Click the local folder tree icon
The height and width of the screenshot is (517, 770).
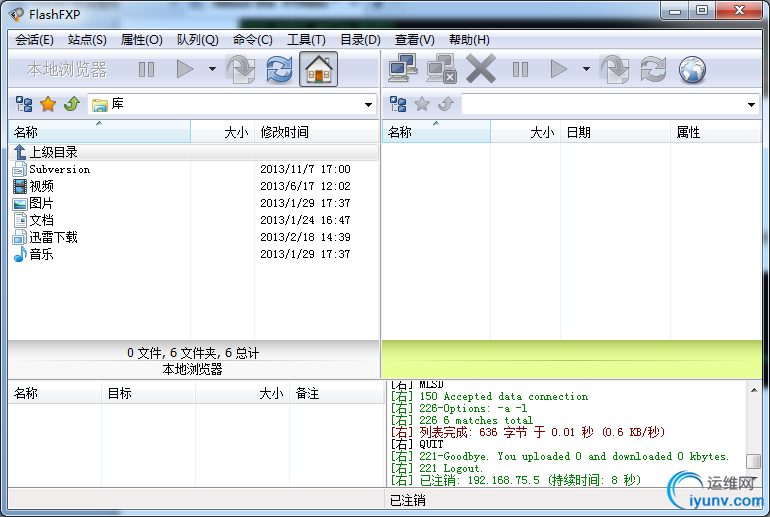click(x=24, y=104)
